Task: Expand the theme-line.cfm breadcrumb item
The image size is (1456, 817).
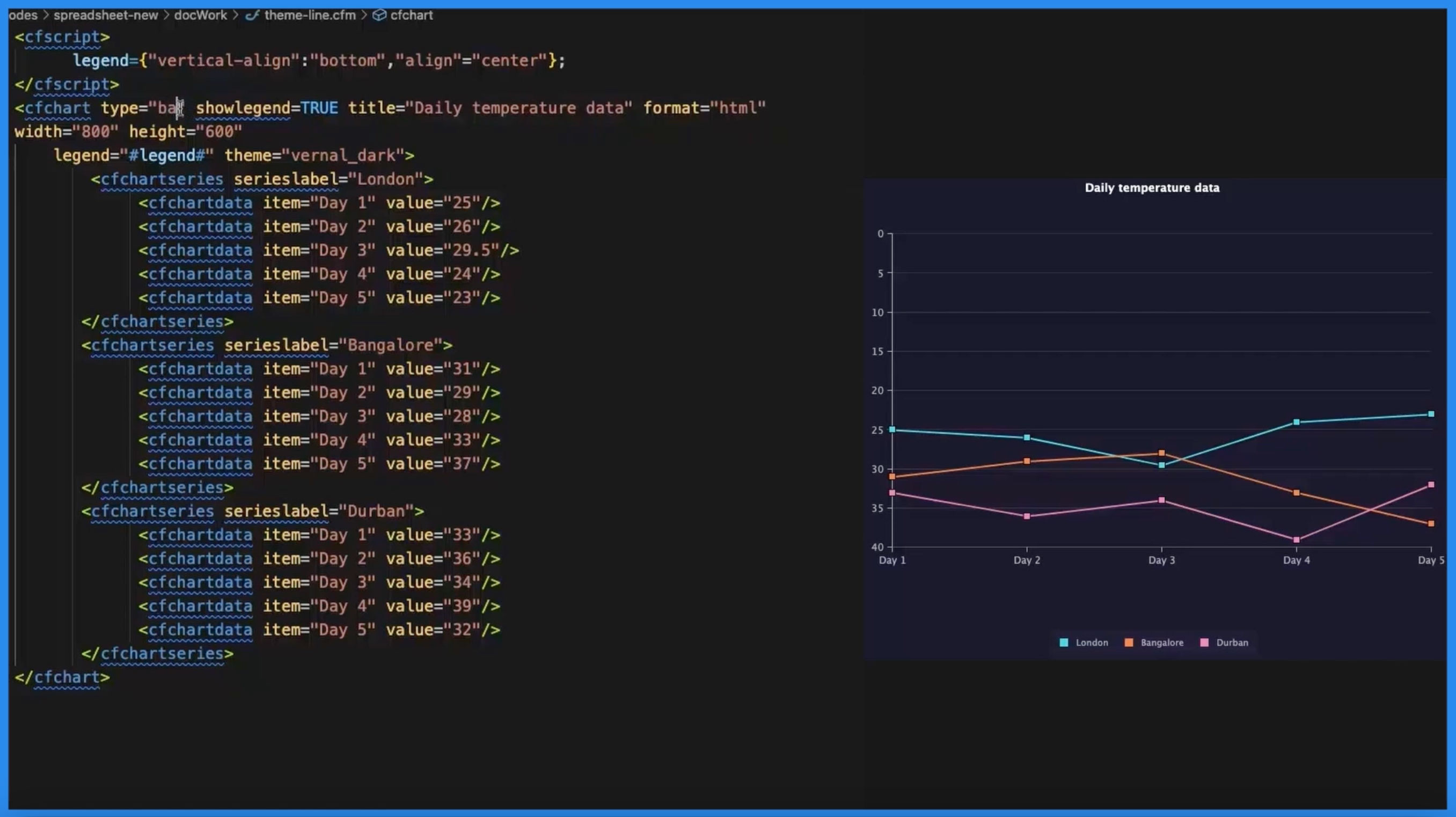Action: (310, 15)
